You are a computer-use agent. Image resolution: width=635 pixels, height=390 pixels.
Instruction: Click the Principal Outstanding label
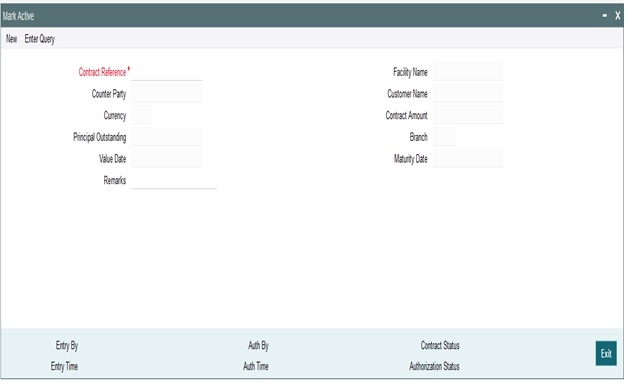click(x=100, y=137)
